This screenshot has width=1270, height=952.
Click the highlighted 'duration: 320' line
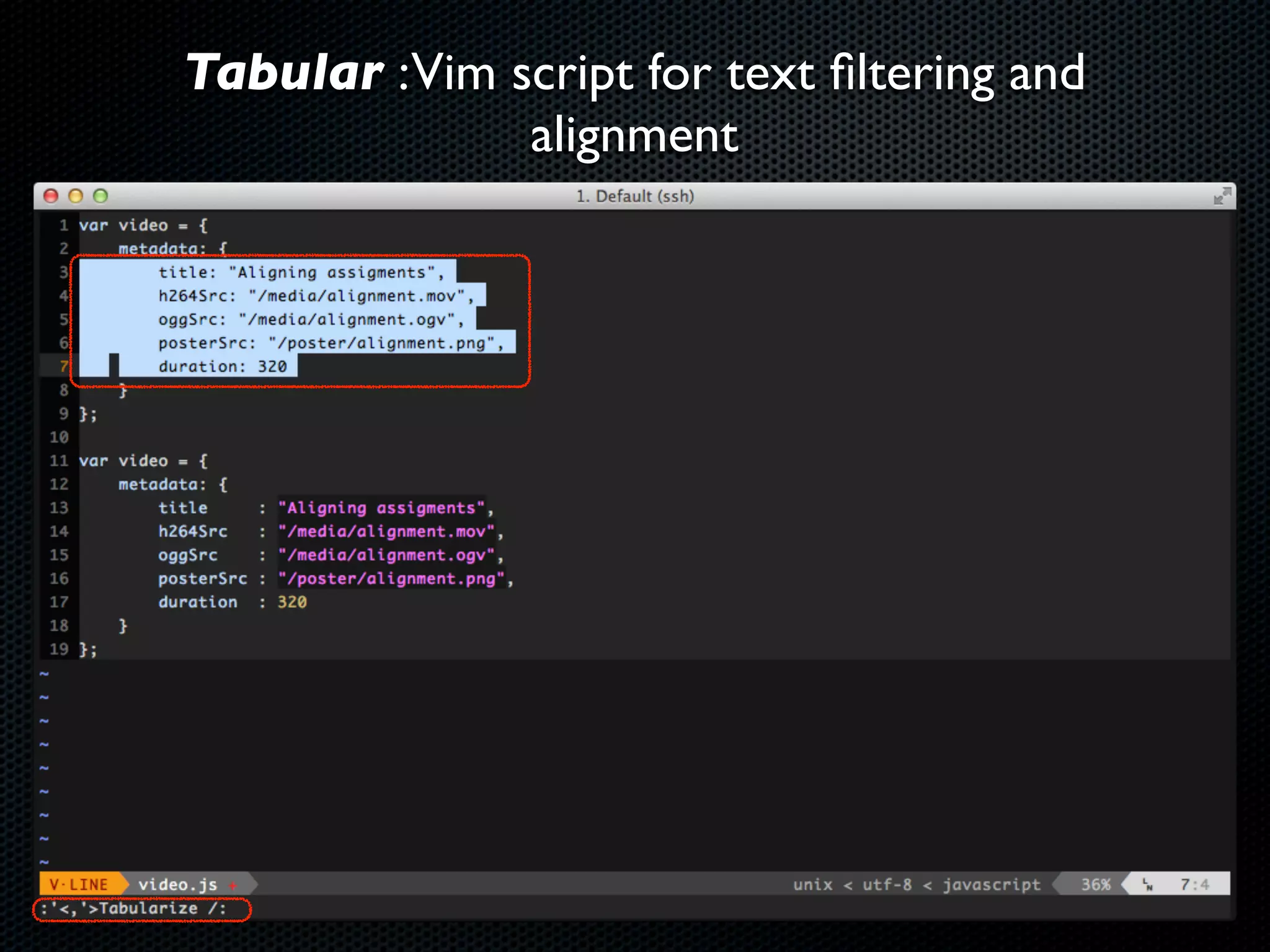(x=223, y=366)
